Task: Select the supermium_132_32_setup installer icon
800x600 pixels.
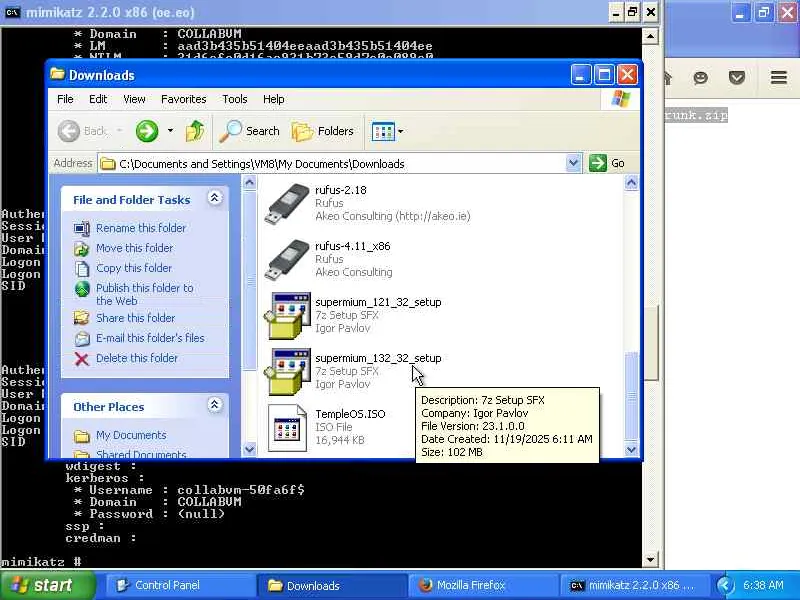Action: (287, 372)
